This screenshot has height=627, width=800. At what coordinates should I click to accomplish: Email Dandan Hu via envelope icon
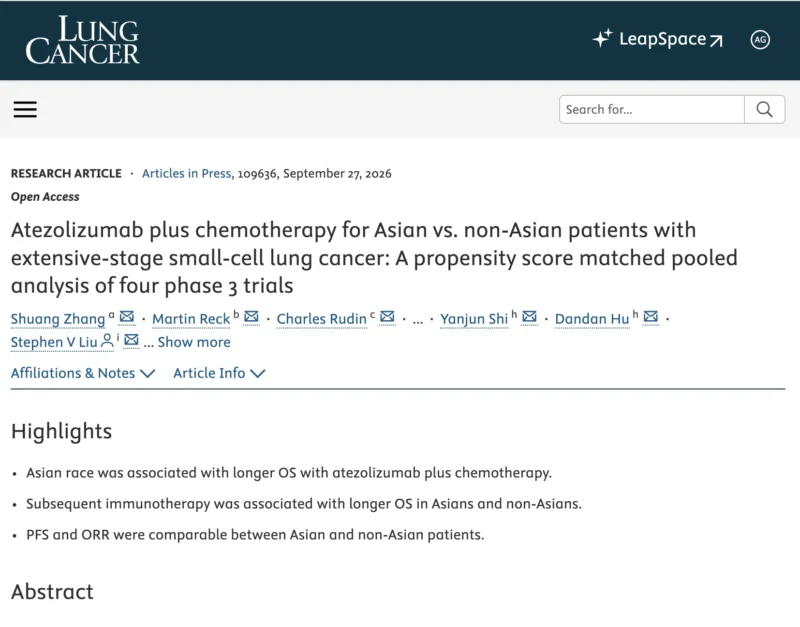651,317
